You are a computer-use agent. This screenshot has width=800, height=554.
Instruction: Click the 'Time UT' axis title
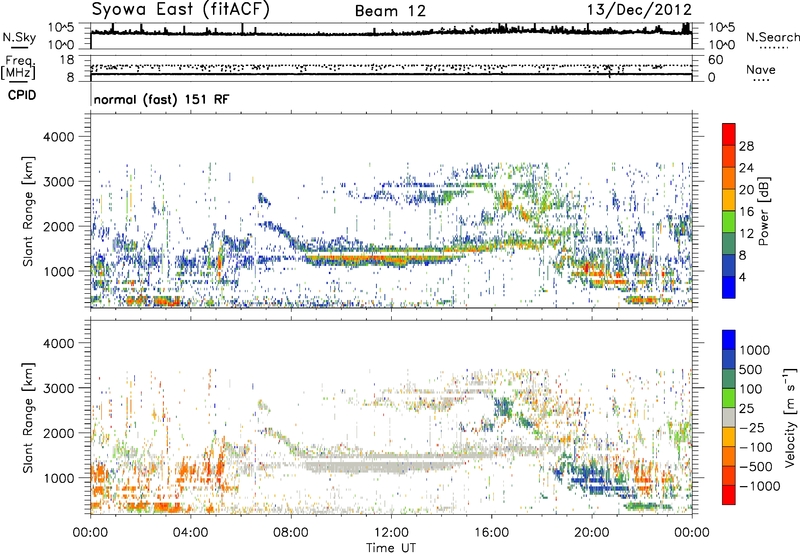[391, 548]
